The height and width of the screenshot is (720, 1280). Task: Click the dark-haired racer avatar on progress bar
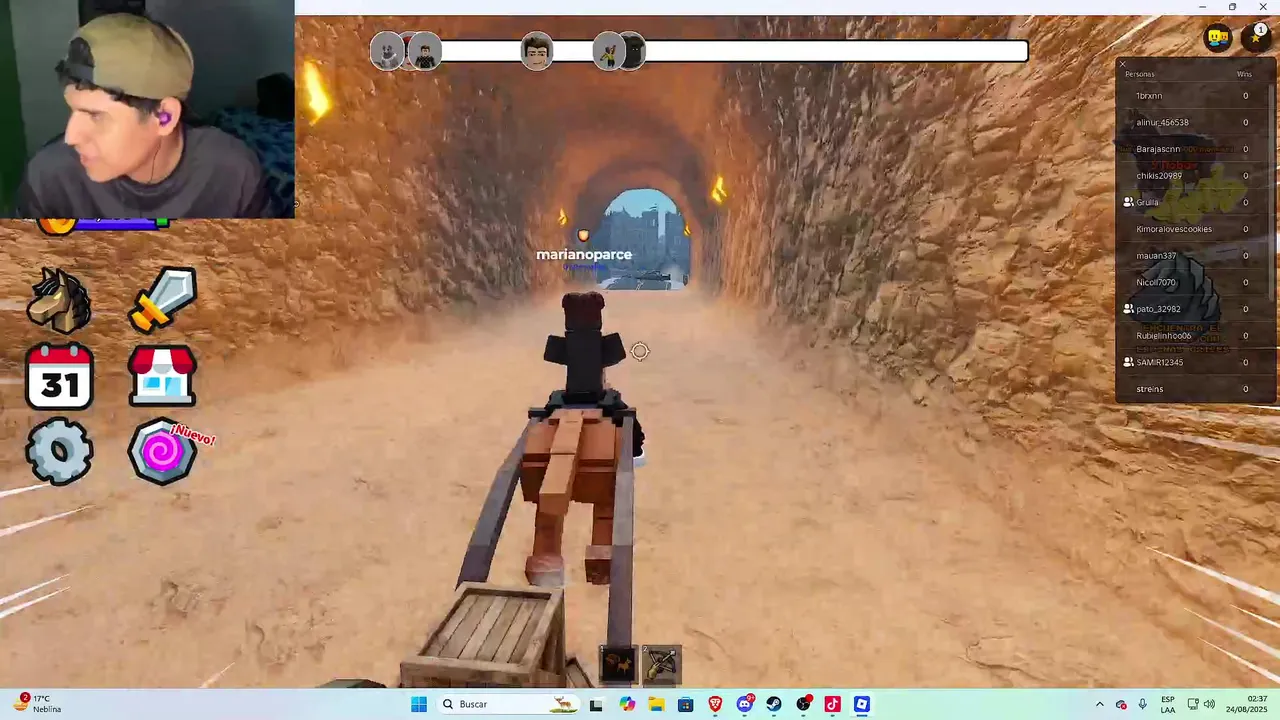click(537, 51)
